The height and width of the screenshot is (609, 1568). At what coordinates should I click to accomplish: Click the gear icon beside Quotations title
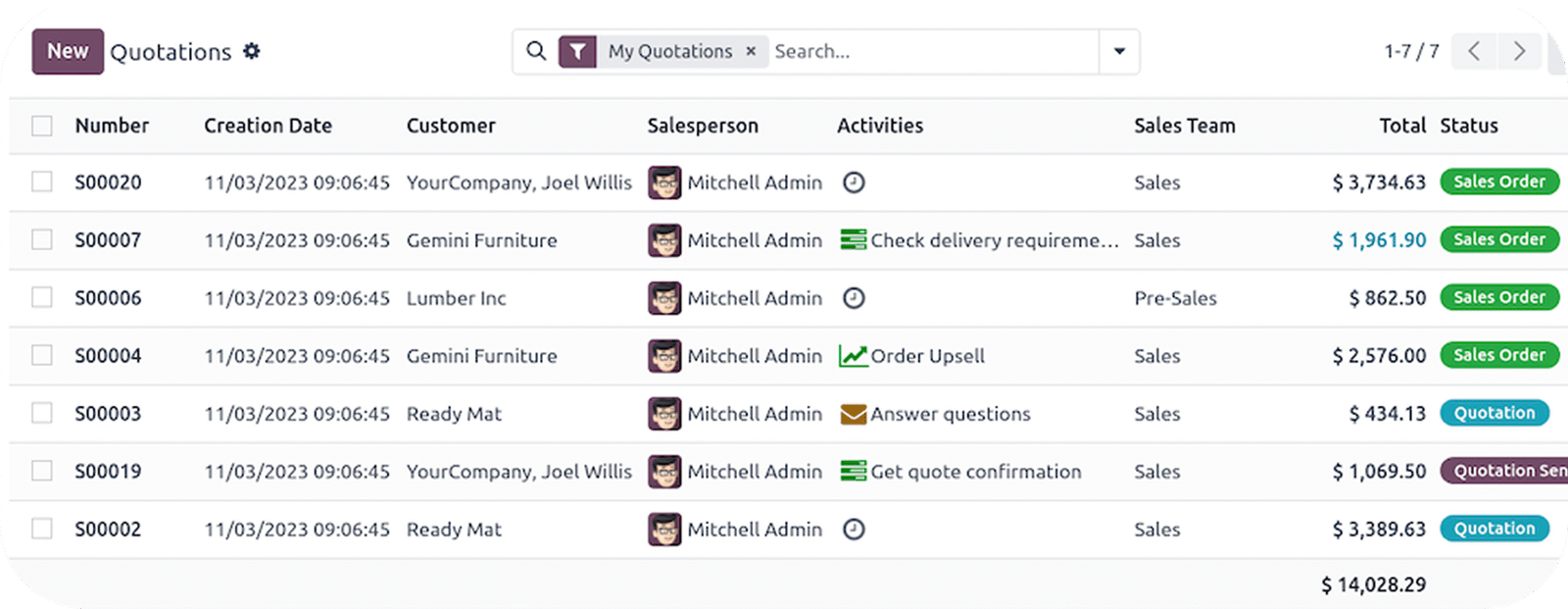(252, 51)
